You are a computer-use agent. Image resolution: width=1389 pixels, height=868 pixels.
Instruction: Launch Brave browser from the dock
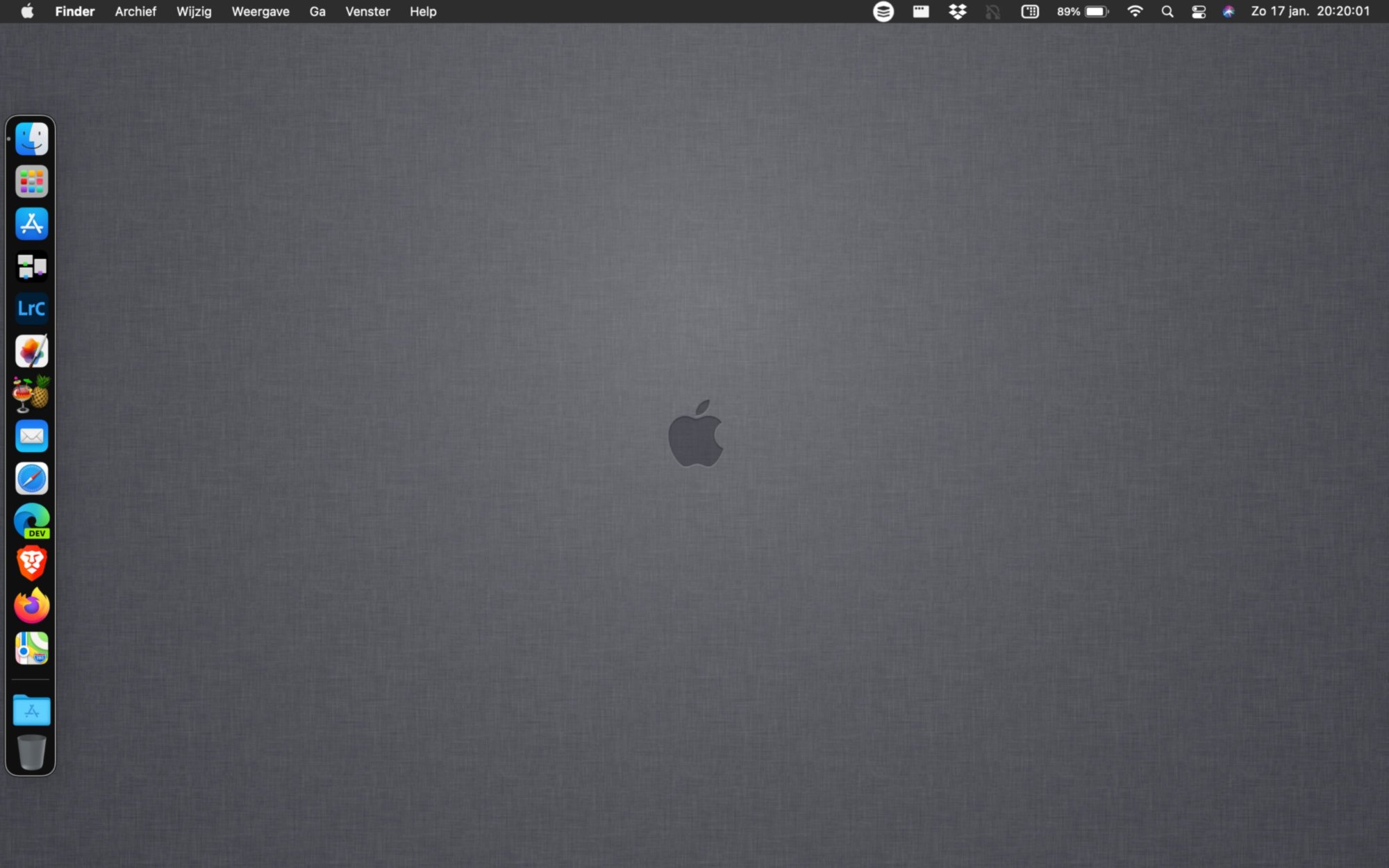point(31,563)
